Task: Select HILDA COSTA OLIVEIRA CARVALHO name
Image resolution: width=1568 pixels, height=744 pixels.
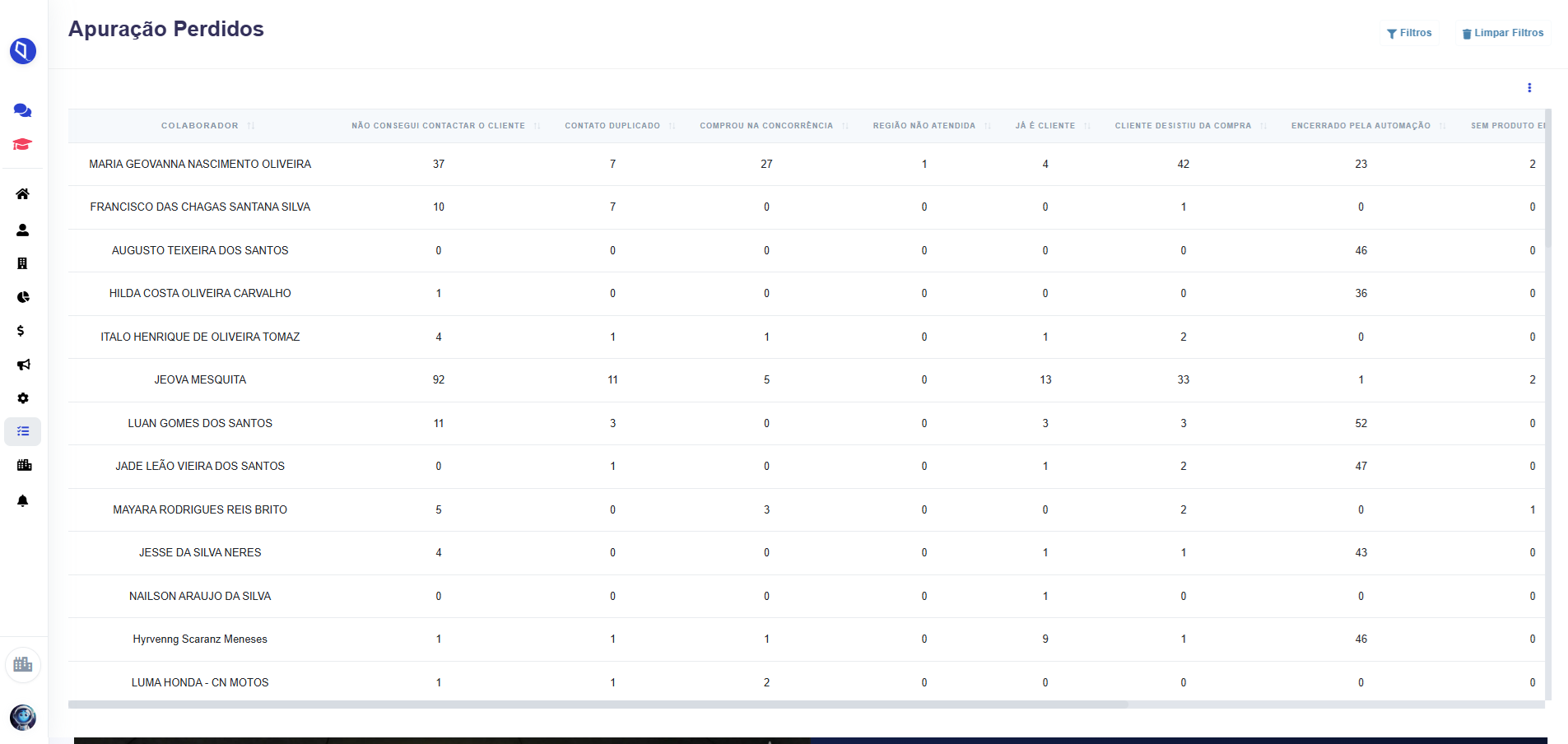Action: tap(200, 294)
